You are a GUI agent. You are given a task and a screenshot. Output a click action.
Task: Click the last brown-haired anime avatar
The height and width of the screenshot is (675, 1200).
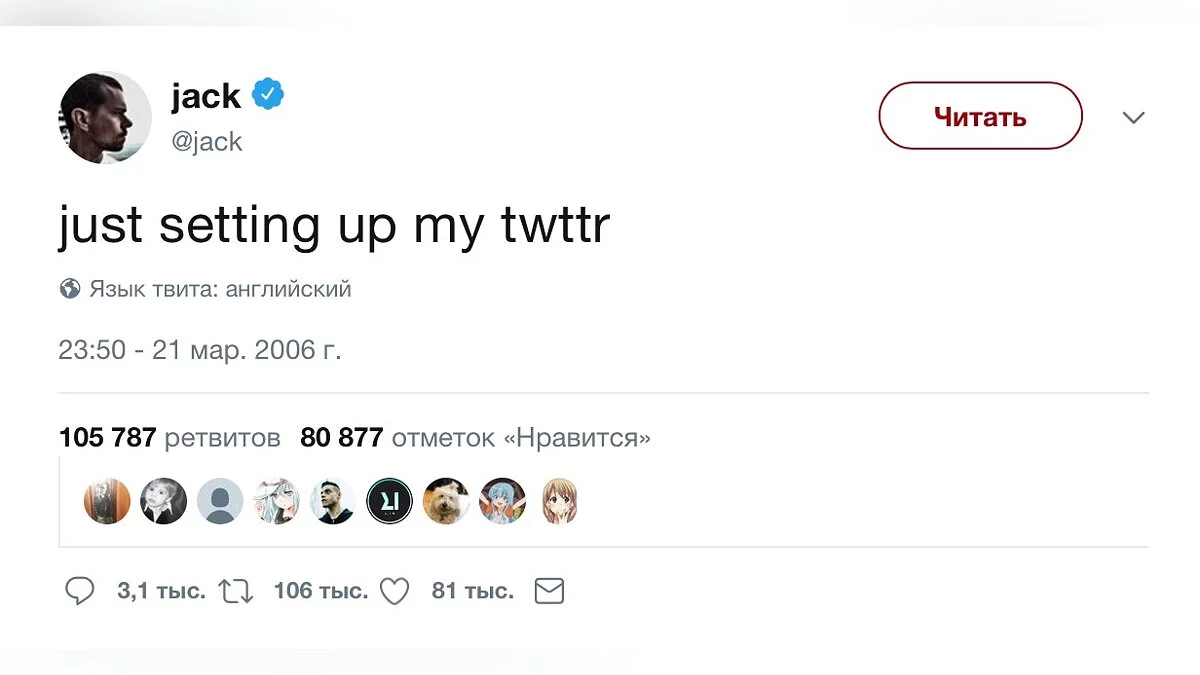point(559,501)
